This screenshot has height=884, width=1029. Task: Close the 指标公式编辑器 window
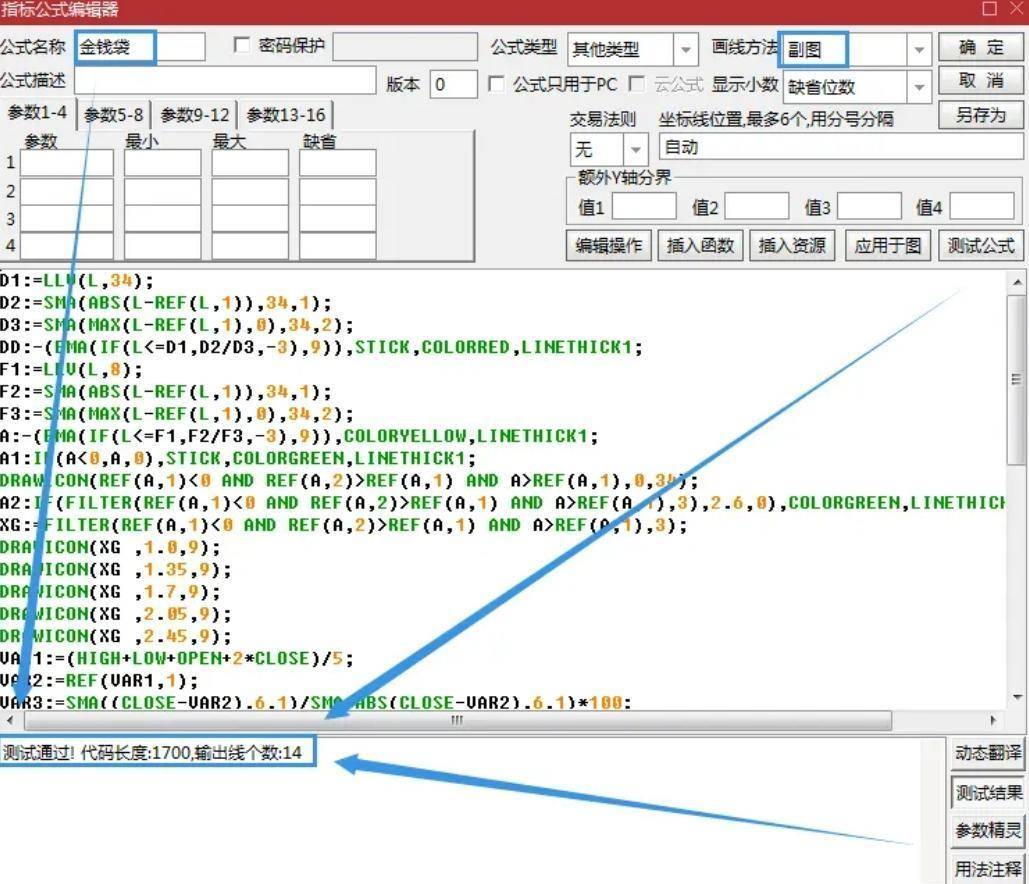click(x=1017, y=9)
